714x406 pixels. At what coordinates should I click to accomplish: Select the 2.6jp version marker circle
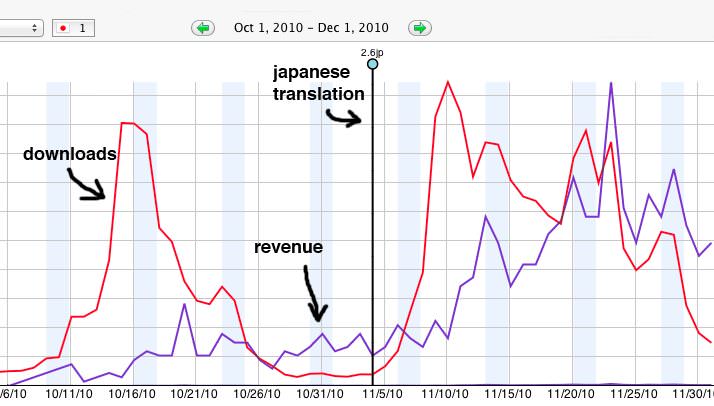[373, 64]
